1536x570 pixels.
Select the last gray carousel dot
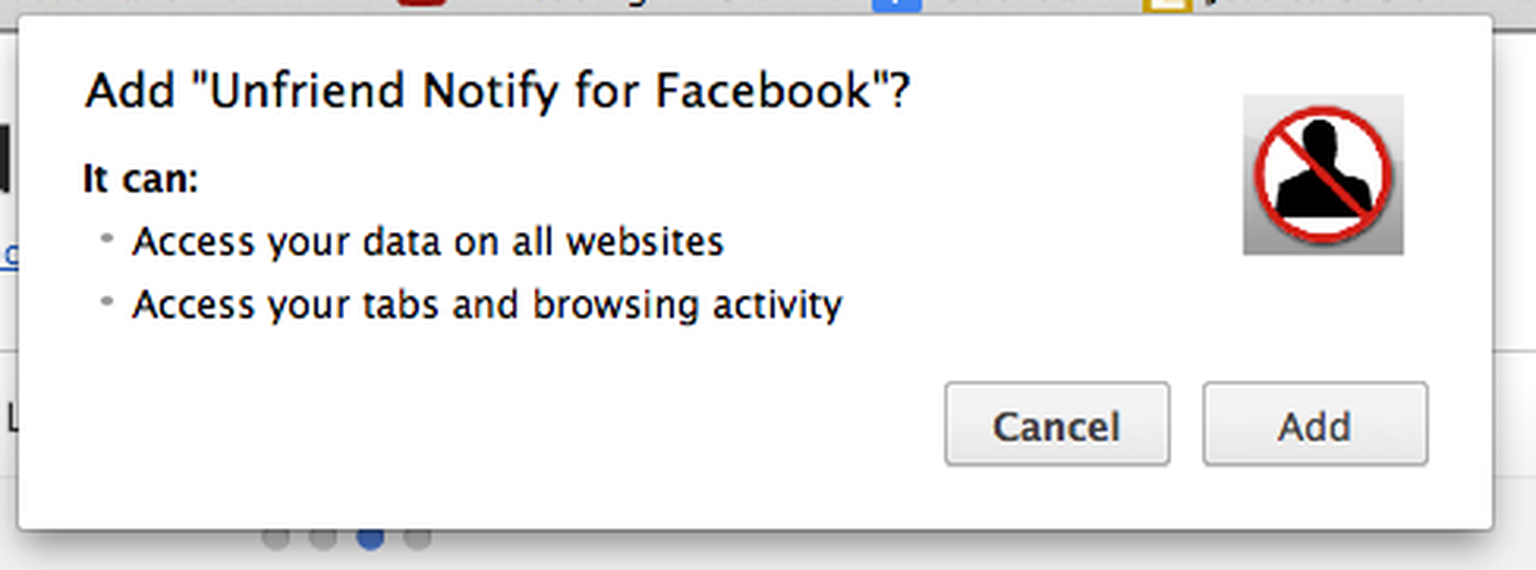417,538
